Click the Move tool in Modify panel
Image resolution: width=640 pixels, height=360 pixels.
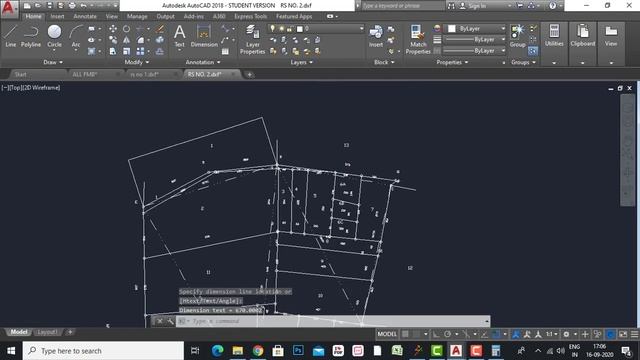pos(113,29)
